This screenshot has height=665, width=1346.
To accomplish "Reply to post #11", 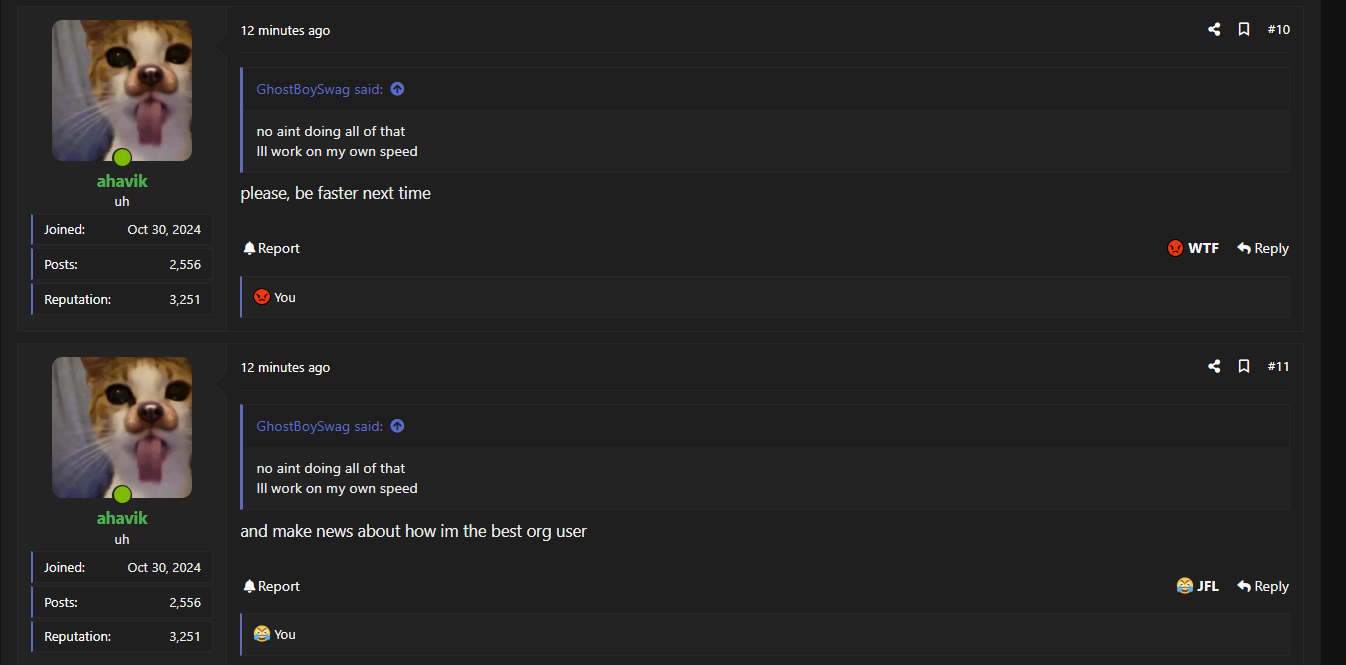I will click(1263, 586).
